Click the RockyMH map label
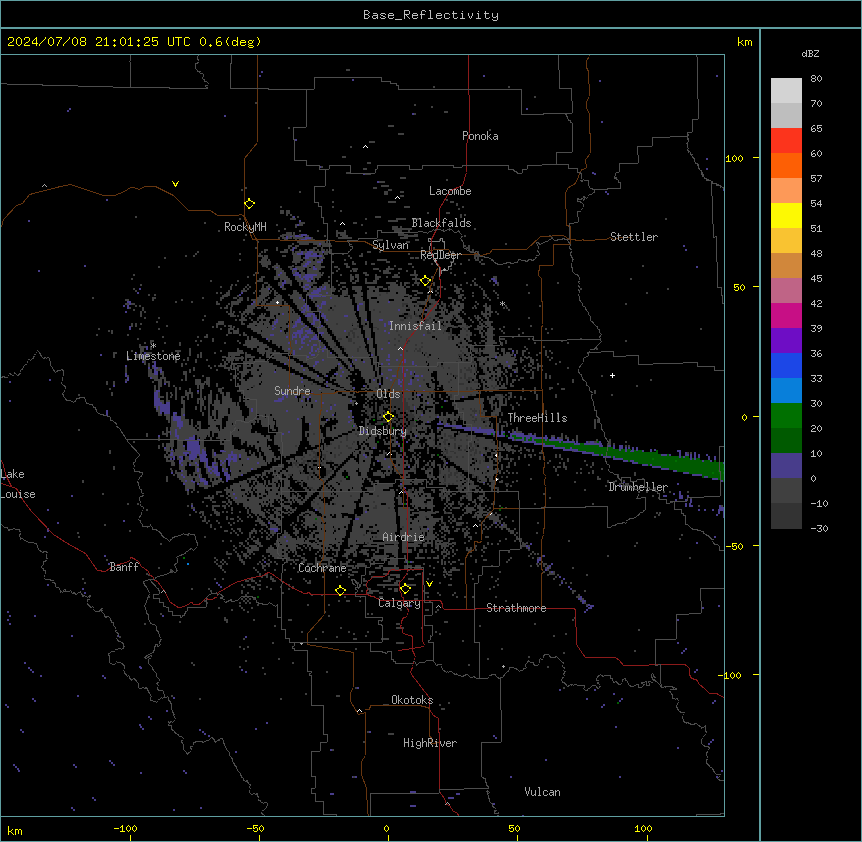 pyautogui.click(x=245, y=227)
